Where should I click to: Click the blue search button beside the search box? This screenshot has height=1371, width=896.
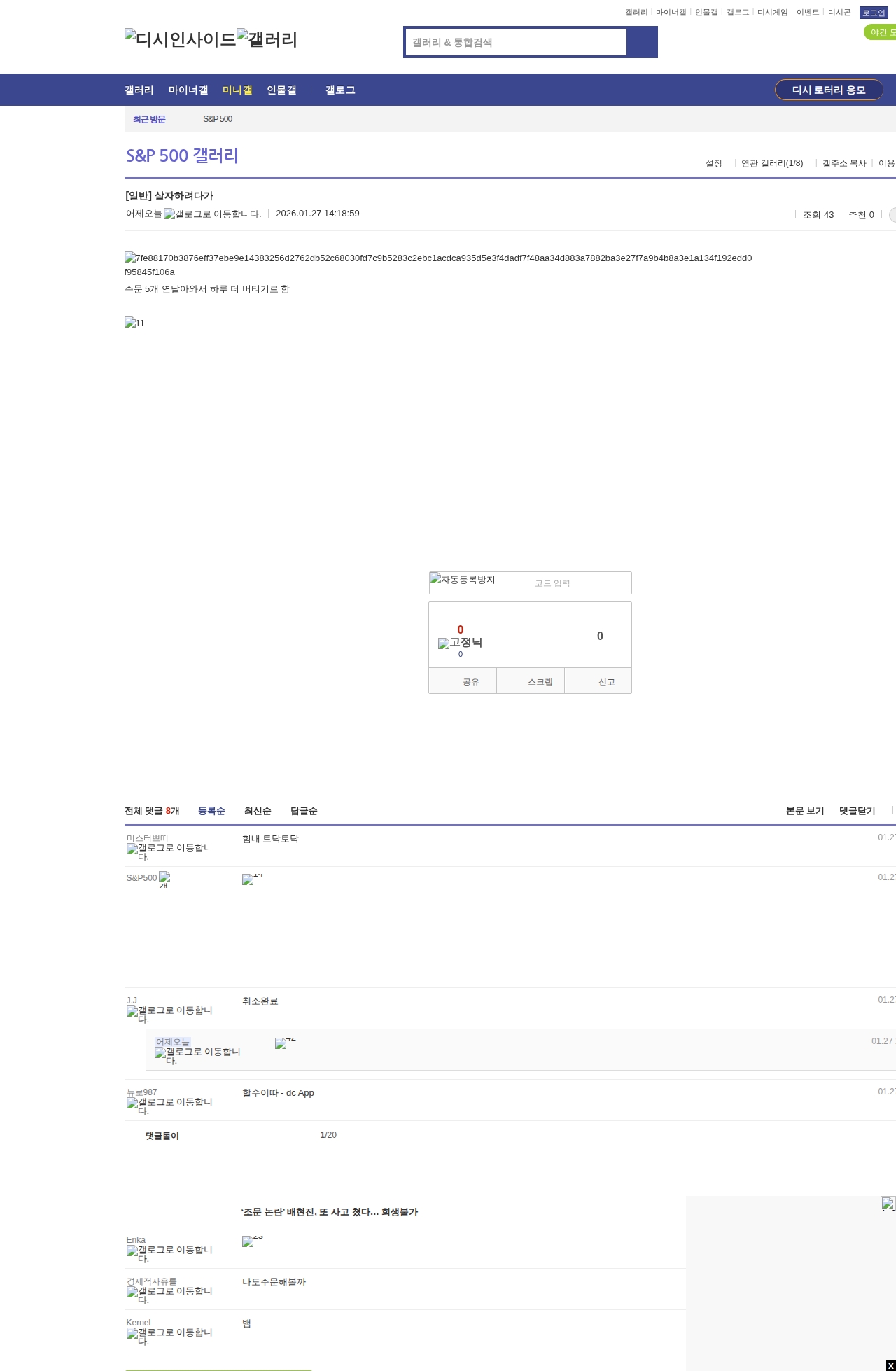coord(642,42)
